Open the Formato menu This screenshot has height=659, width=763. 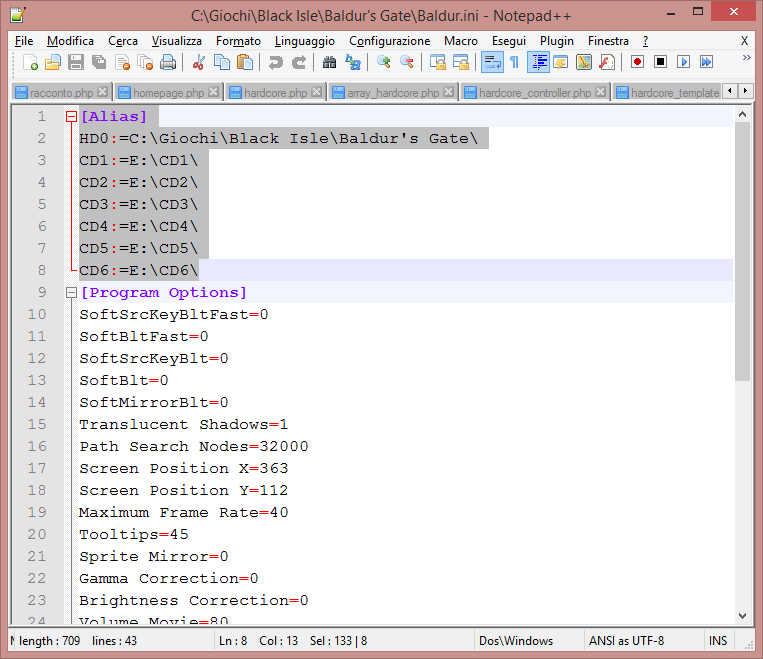pos(238,41)
